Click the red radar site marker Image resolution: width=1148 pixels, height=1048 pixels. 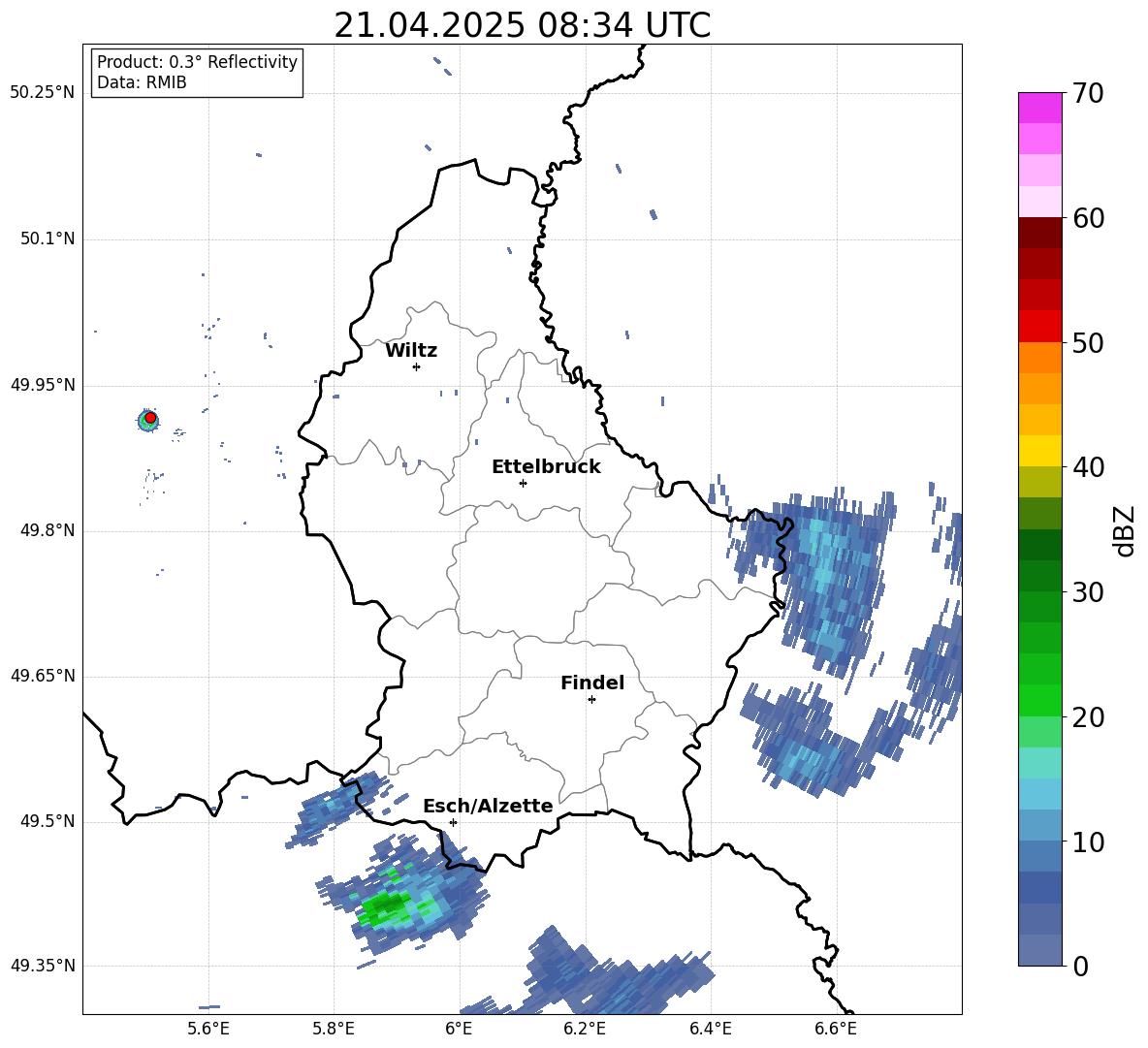click(150, 418)
